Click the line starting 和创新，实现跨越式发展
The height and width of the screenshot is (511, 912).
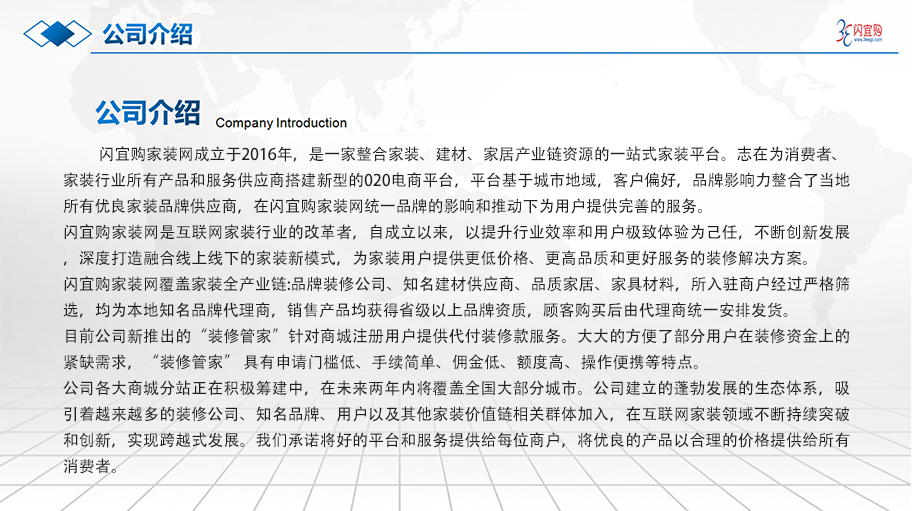coord(457,440)
